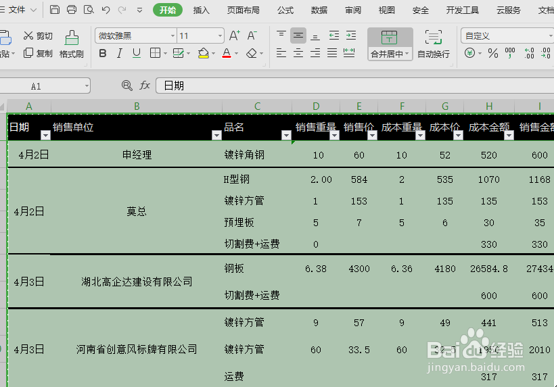Switch to the 公式 tab
557x387 pixels.
coord(285,10)
